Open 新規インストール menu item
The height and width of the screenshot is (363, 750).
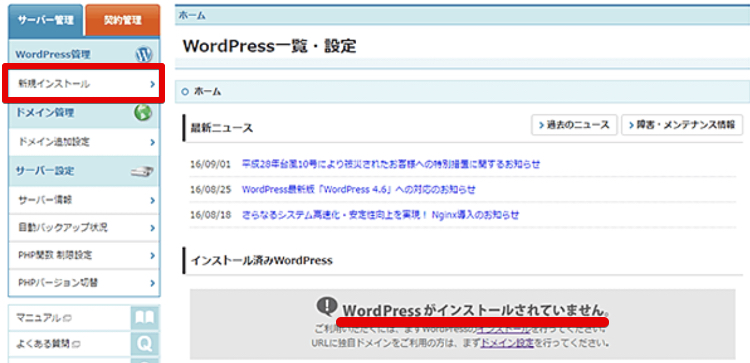[x=84, y=84]
